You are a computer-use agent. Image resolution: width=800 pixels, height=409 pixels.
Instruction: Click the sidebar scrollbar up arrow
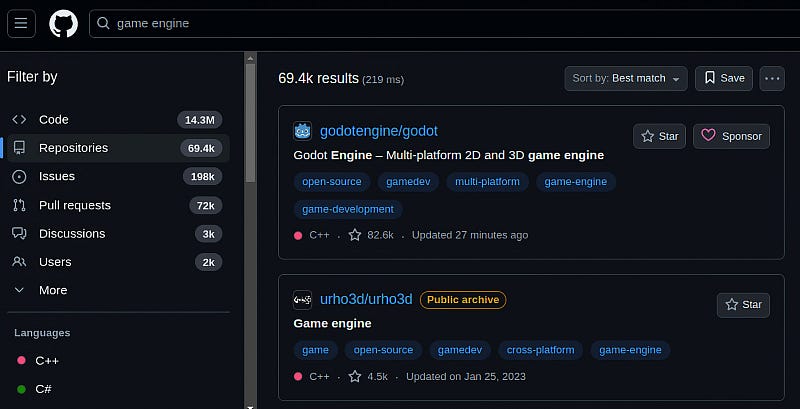click(250, 56)
